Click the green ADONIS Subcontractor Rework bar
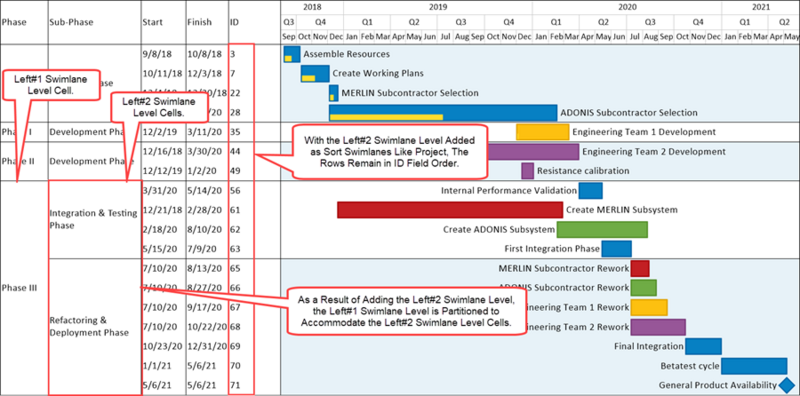The image size is (800, 396). (643, 288)
